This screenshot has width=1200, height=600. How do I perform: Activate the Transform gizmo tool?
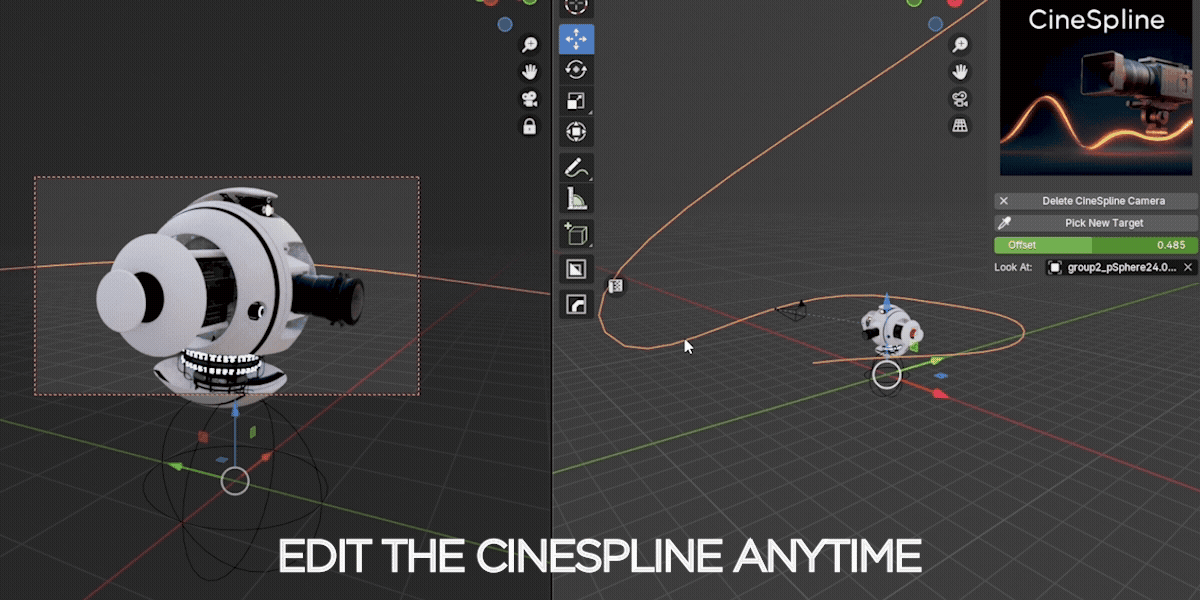575,131
